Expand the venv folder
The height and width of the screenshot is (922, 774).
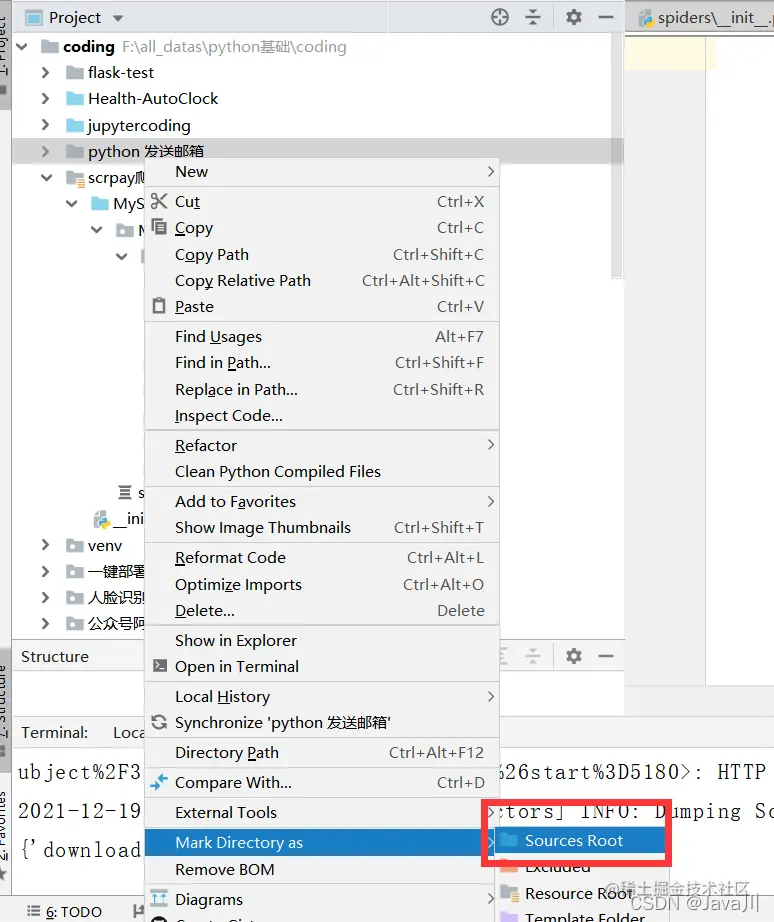tap(45, 545)
